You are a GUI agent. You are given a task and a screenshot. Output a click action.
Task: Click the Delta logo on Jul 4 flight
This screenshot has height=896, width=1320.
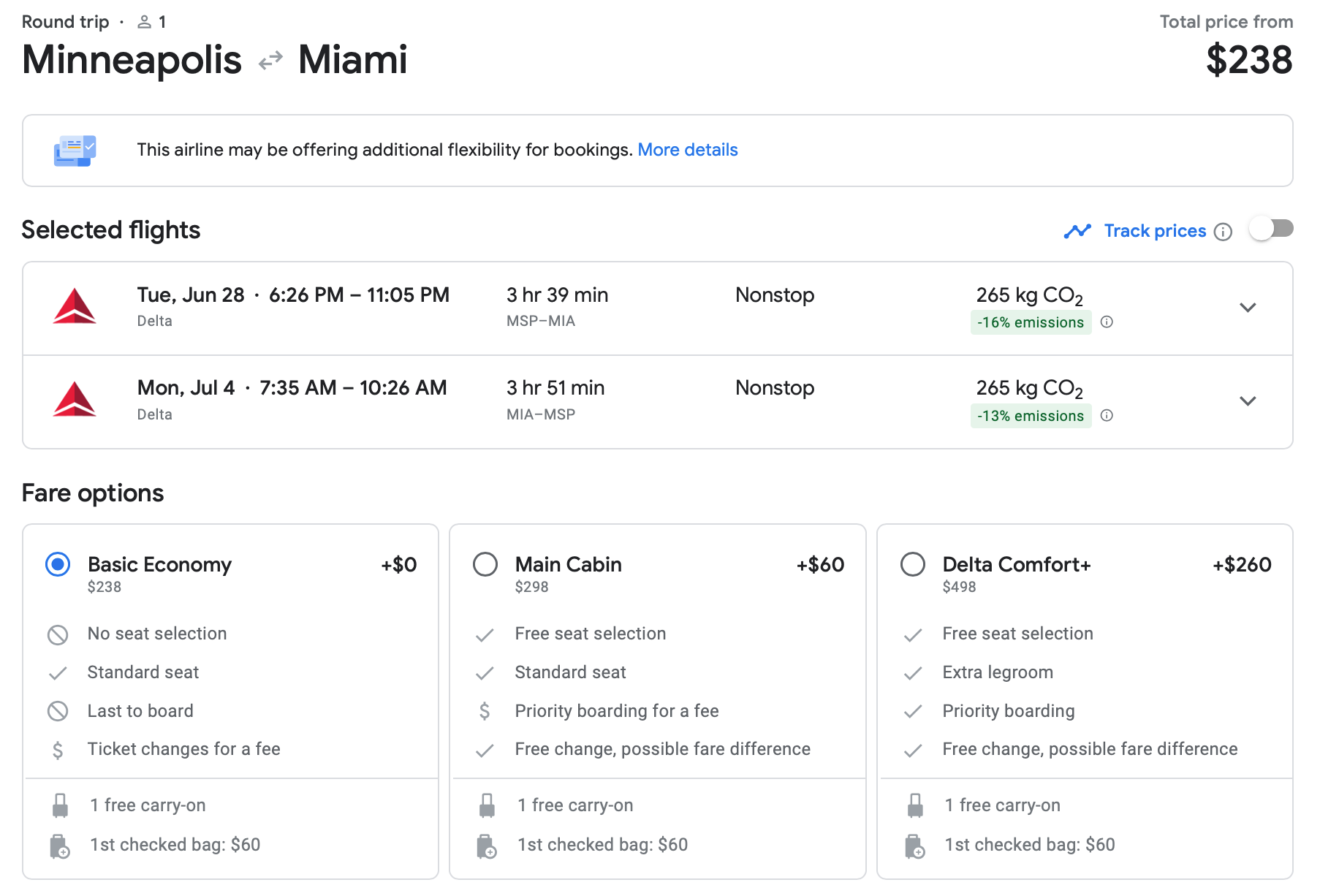click(x=75, y=400)
